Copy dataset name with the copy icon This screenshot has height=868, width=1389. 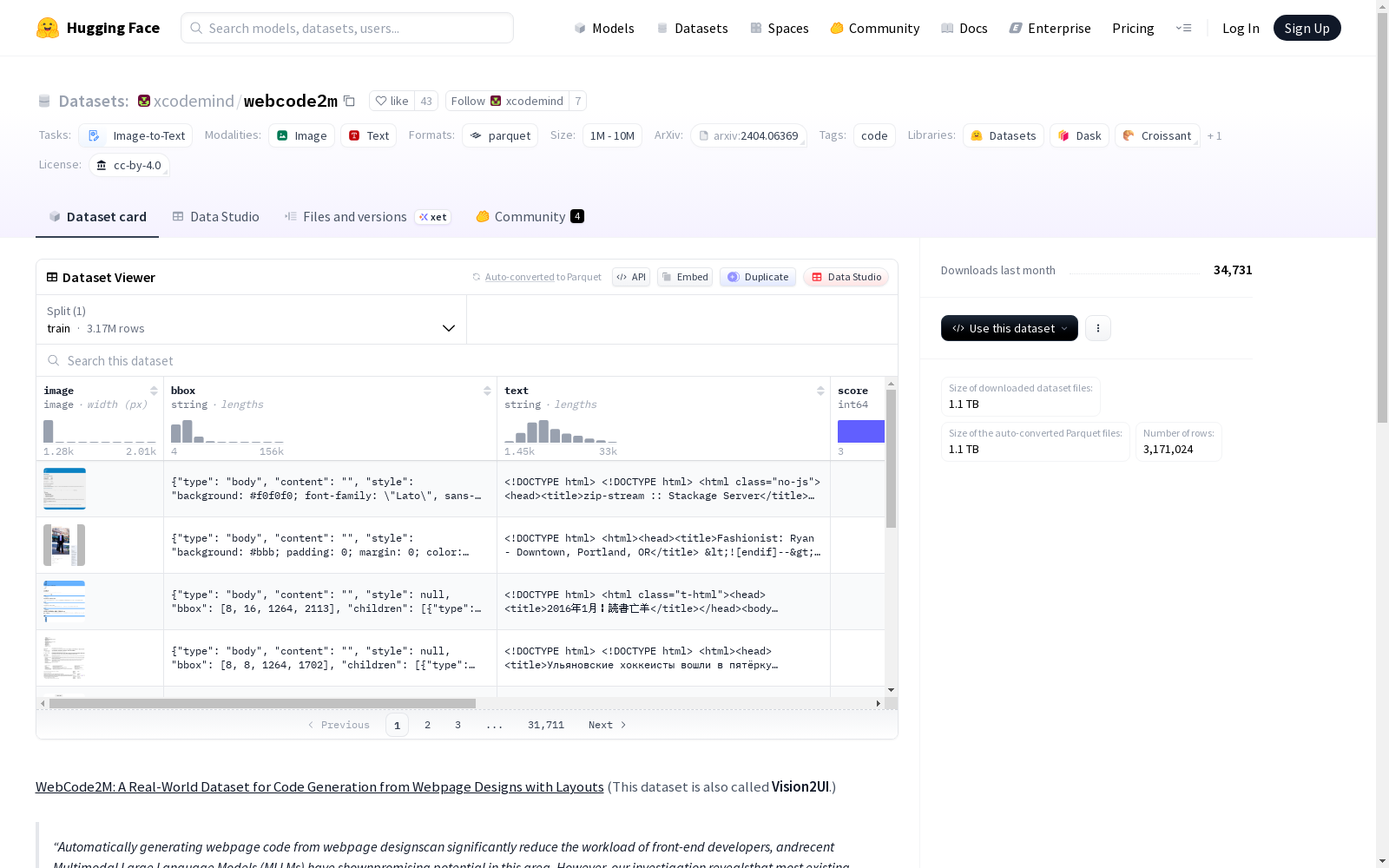pos(349,101)
